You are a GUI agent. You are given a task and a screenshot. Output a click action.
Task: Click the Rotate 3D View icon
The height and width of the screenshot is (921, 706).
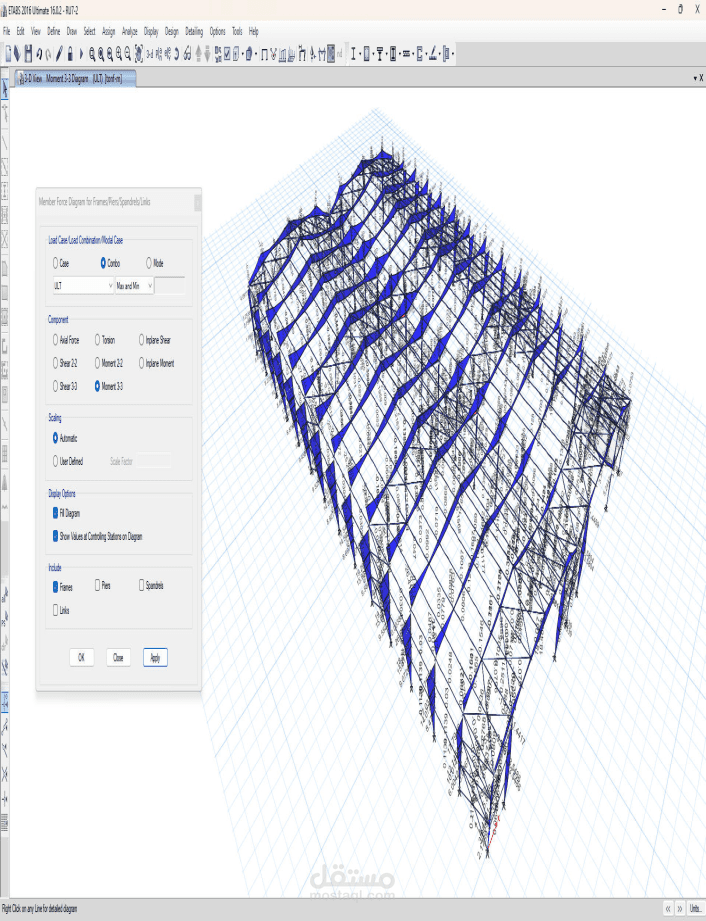click(177, 54)
